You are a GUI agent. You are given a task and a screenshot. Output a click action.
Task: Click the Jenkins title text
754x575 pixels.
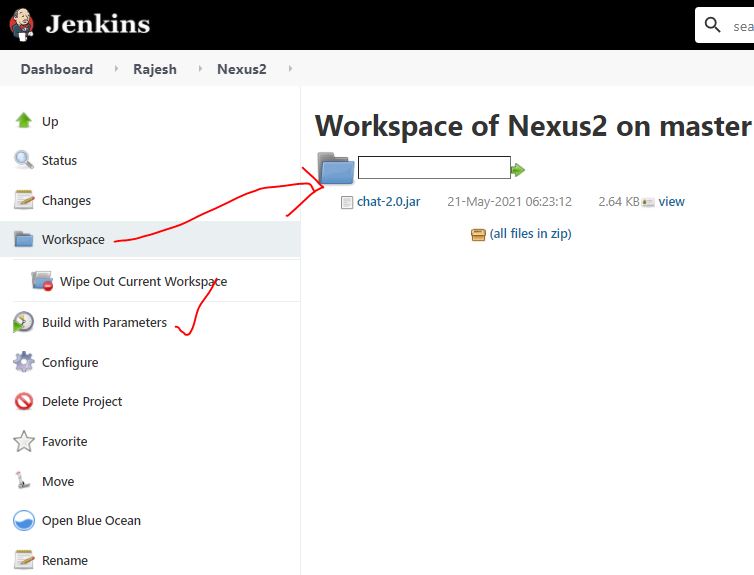coord(98,24)
